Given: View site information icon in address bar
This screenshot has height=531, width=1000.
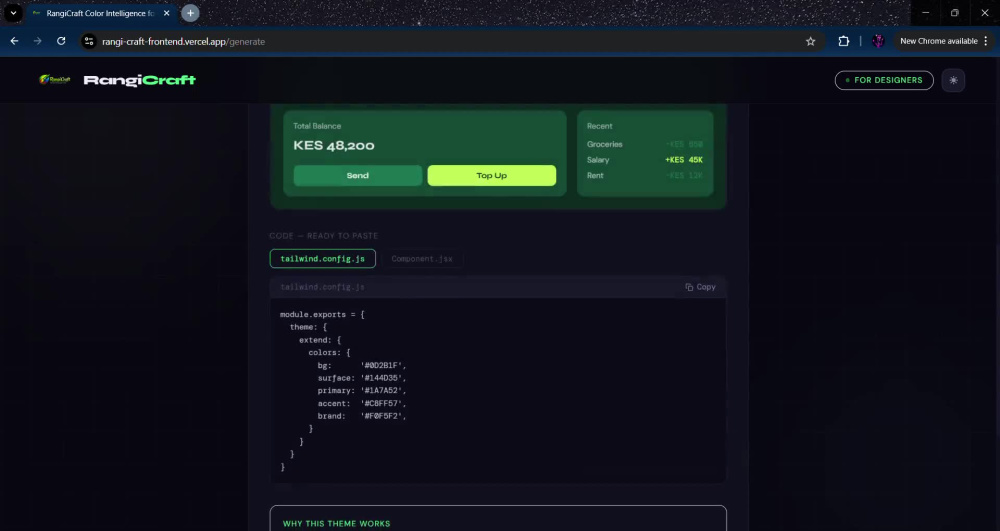Looking at the screenshot, I should tap(89, 41).
